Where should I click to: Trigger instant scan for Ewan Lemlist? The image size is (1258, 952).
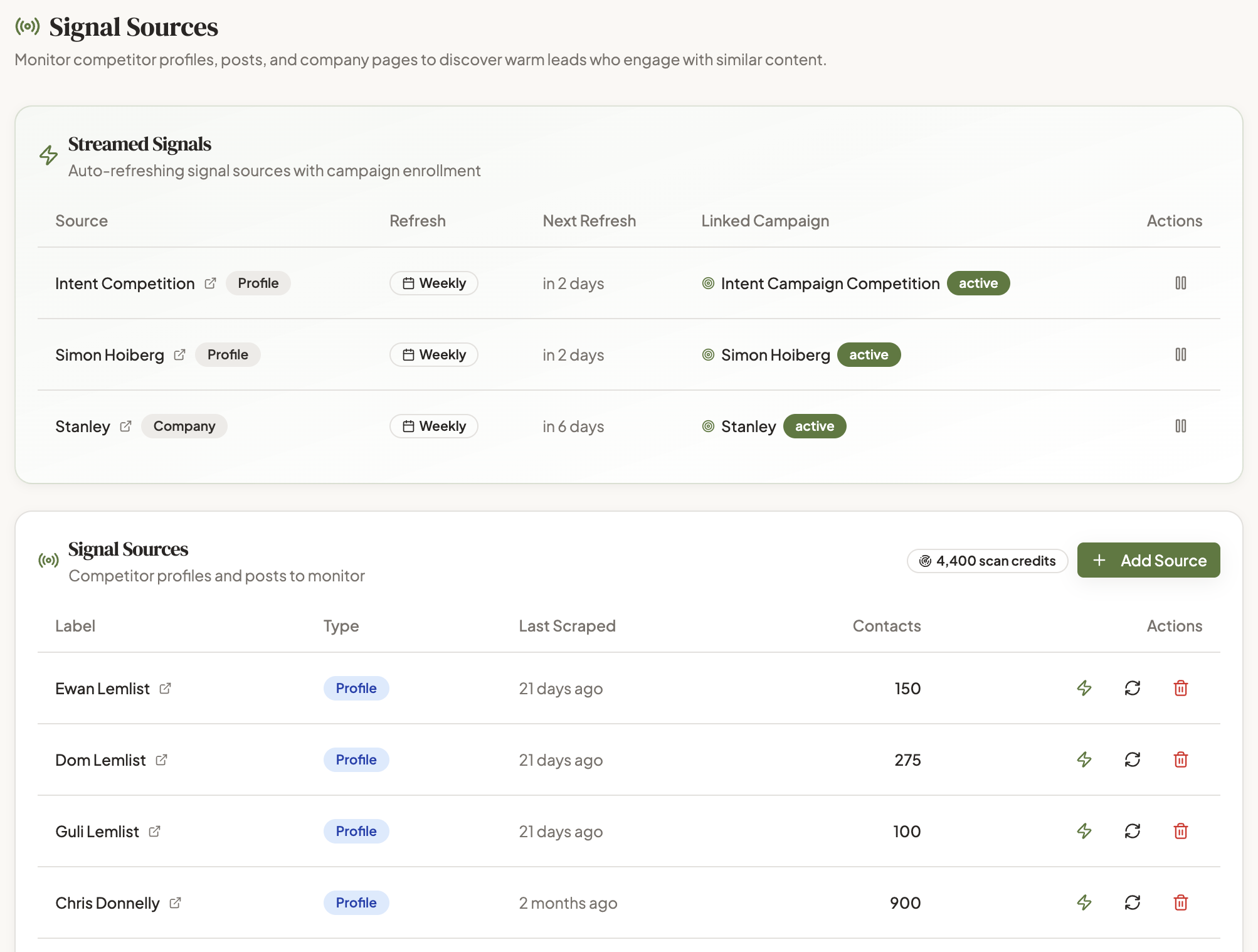point(1084,688)
